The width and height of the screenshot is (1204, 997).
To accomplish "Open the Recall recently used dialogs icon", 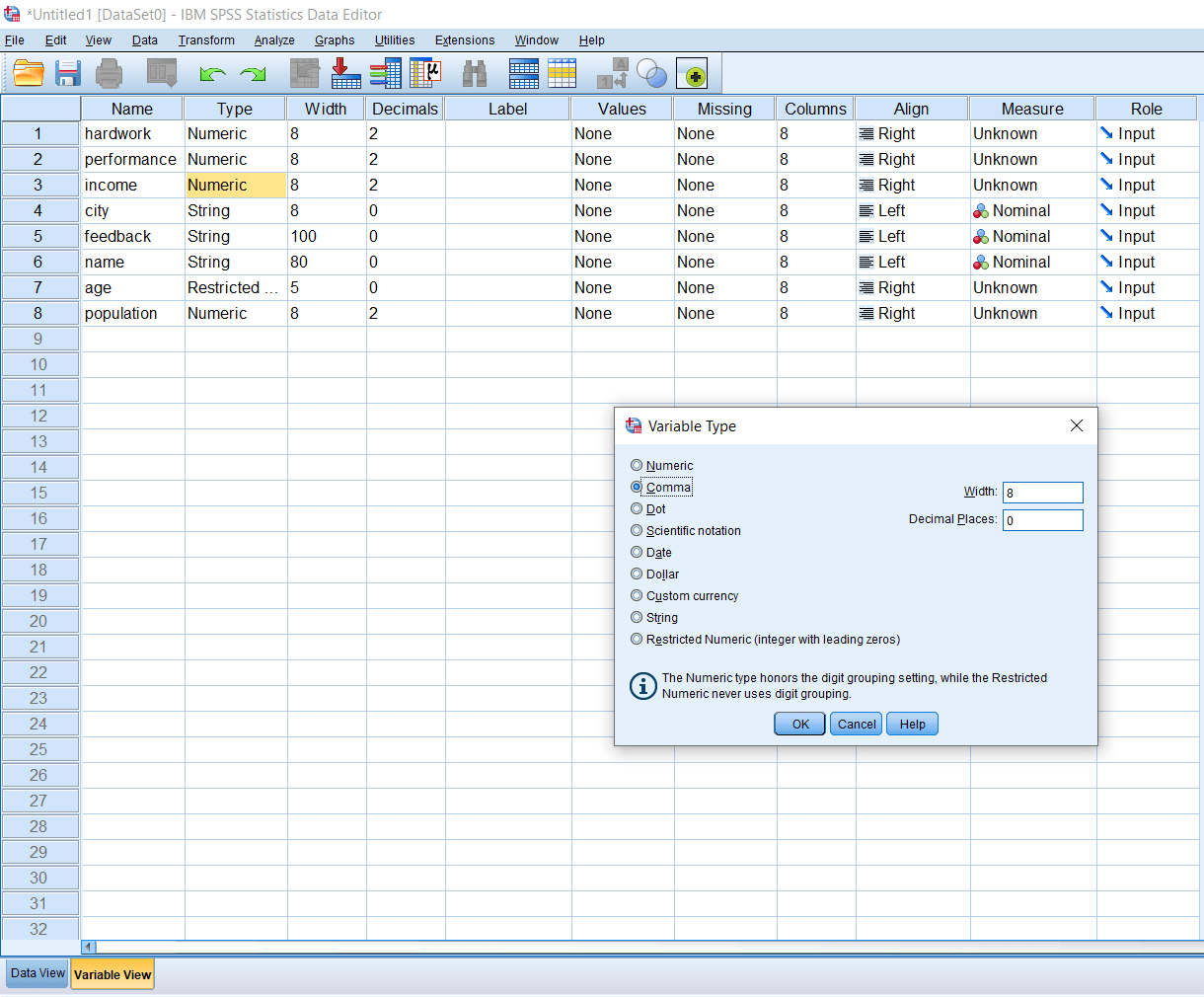I will click(x=162, y=74).
